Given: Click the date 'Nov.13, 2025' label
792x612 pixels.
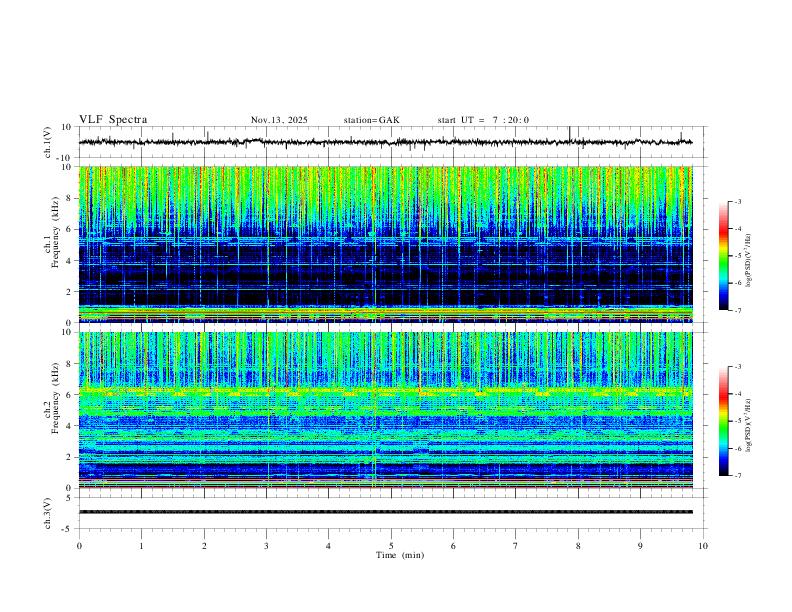Looking at the screenshot, I should point(279,120).
